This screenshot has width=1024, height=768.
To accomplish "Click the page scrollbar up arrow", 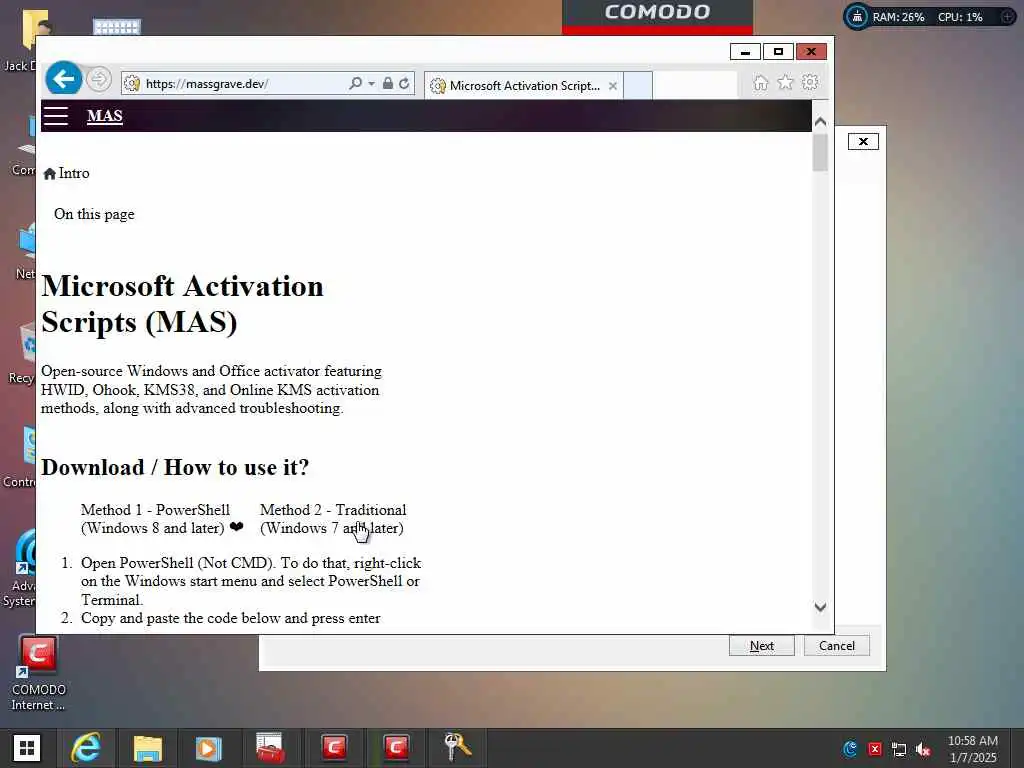I will pos(820,121).
